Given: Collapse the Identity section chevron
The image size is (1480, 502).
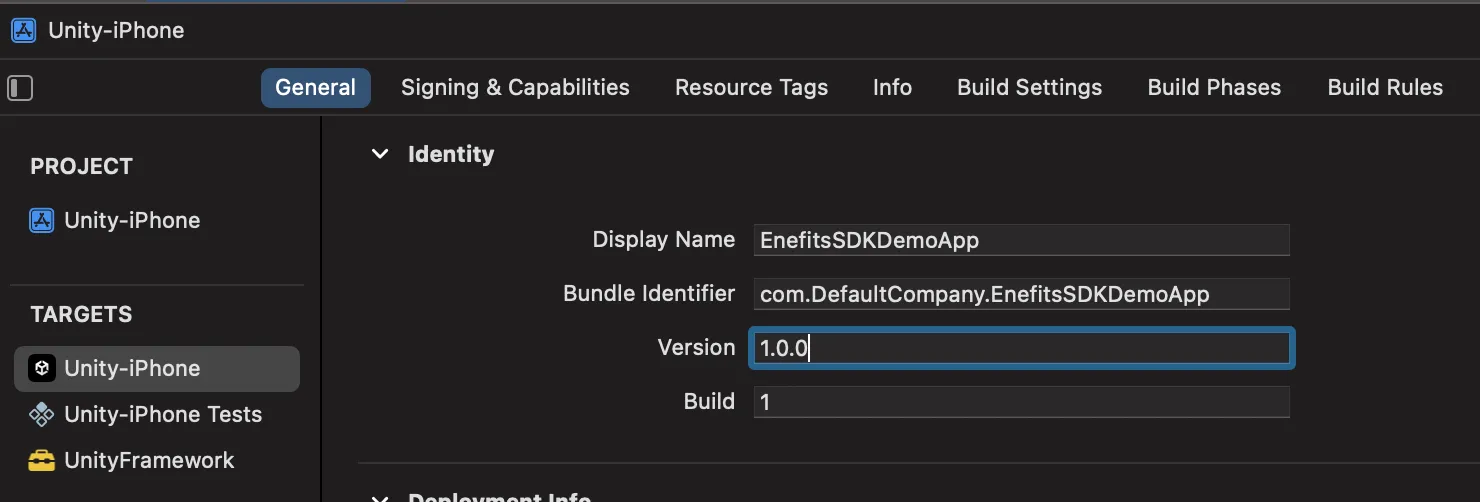Looking at the screenshot, I should (x=380, y=154).
